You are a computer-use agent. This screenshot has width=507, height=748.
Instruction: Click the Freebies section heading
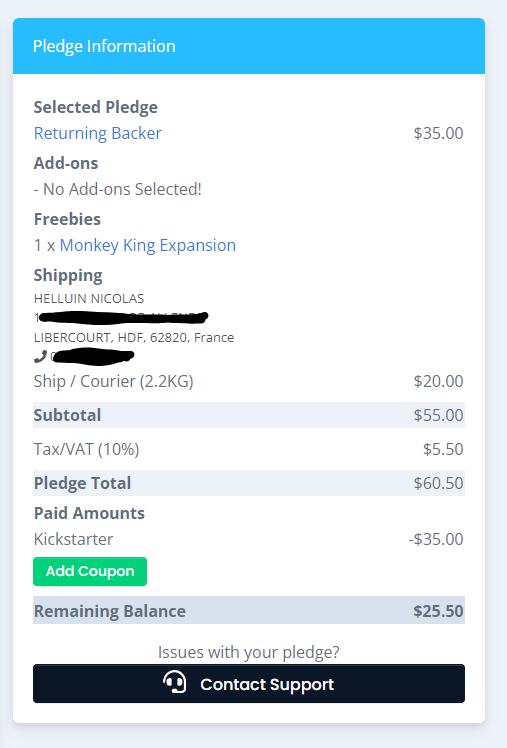67,219
